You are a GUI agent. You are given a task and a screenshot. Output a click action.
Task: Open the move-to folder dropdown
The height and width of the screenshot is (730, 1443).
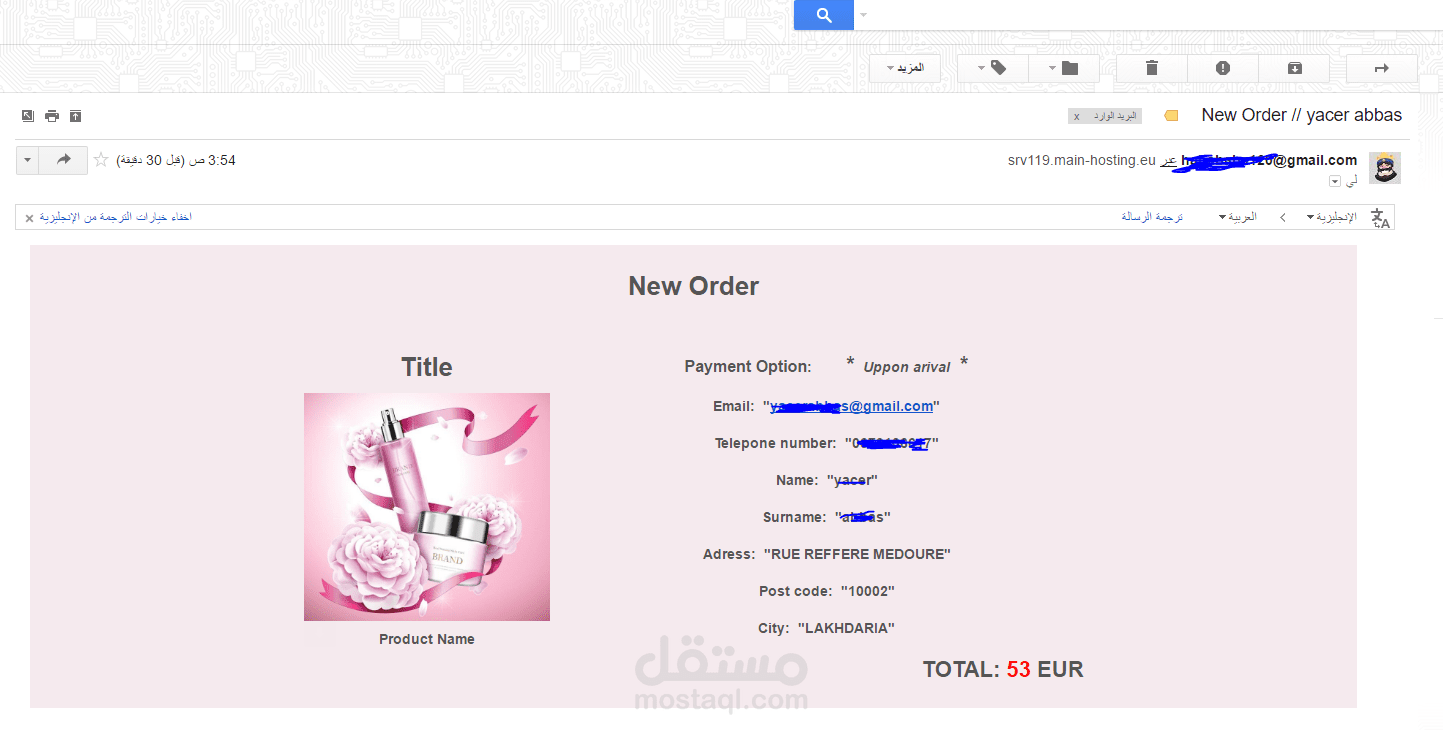coord(1064,68)
